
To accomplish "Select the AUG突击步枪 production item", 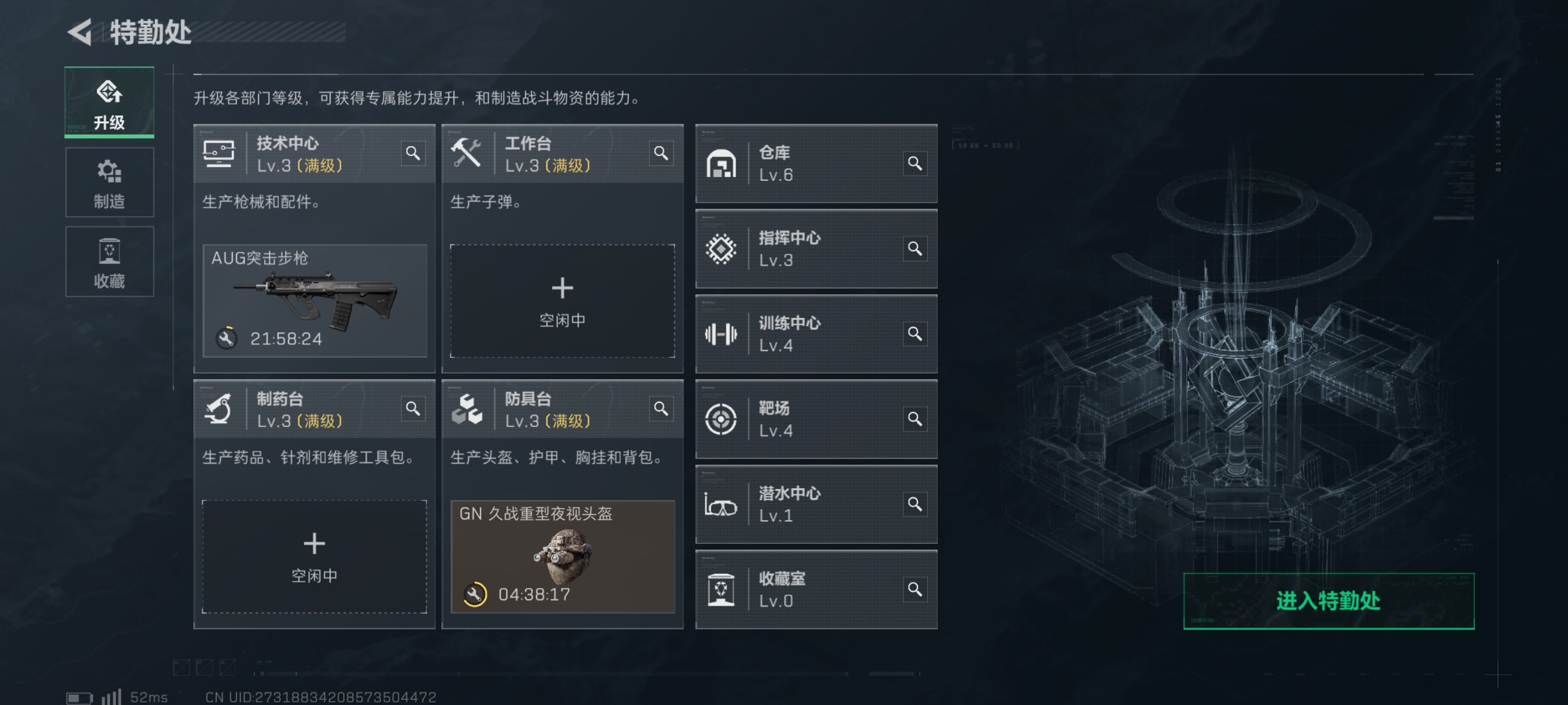I will pyautogui.click(x=314, y=300).
